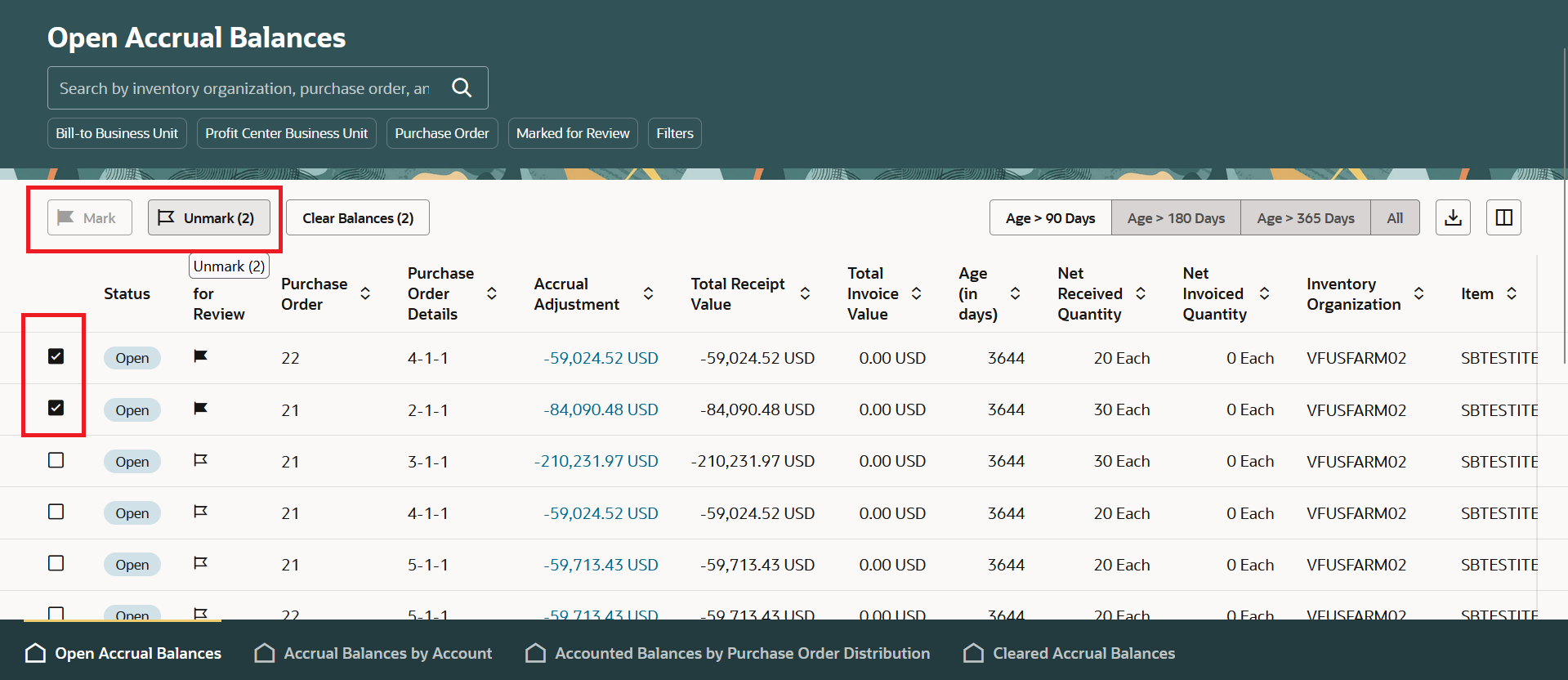Check the row with PO 21 details 5-1-1
The width and height of the screenshot is (1568, 680).
coord(56,563)
